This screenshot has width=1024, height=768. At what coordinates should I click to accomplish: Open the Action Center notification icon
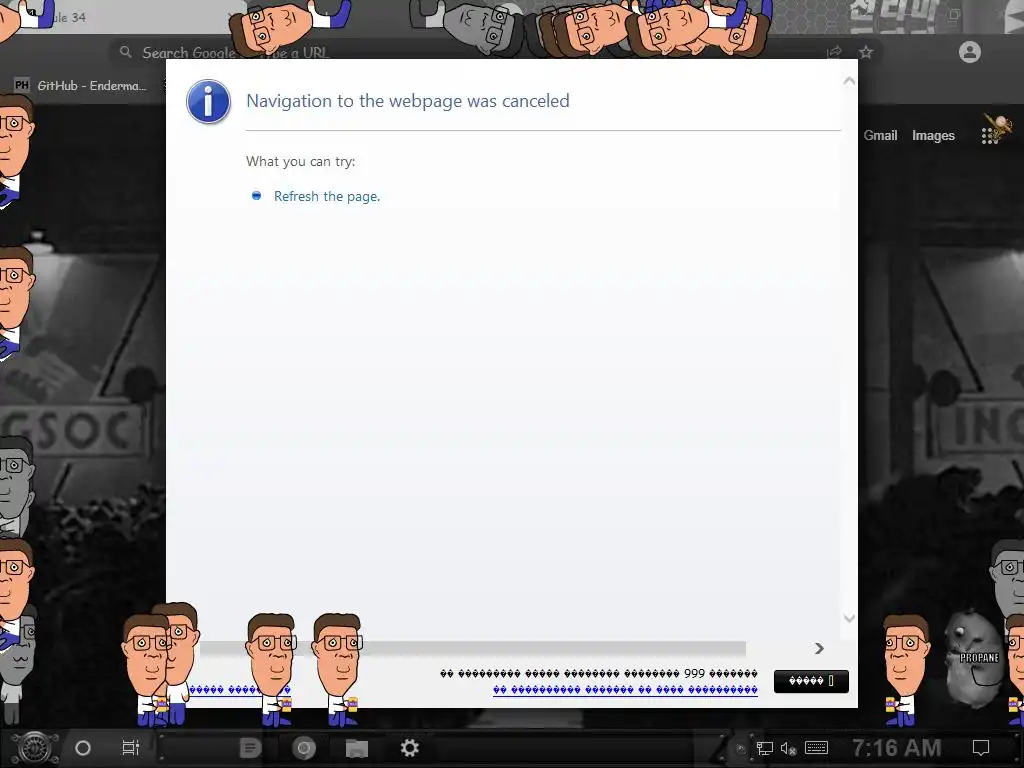click(981, 748)
